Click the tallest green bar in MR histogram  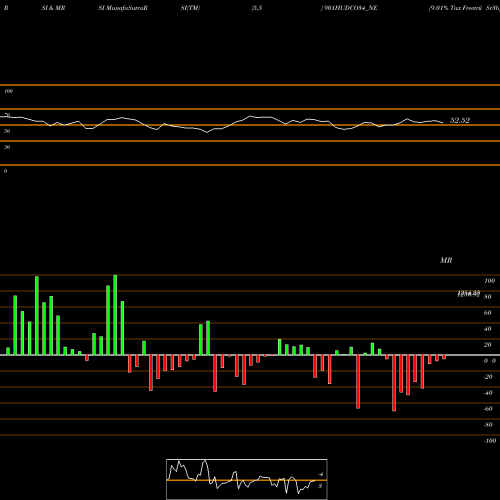[115, 315]
